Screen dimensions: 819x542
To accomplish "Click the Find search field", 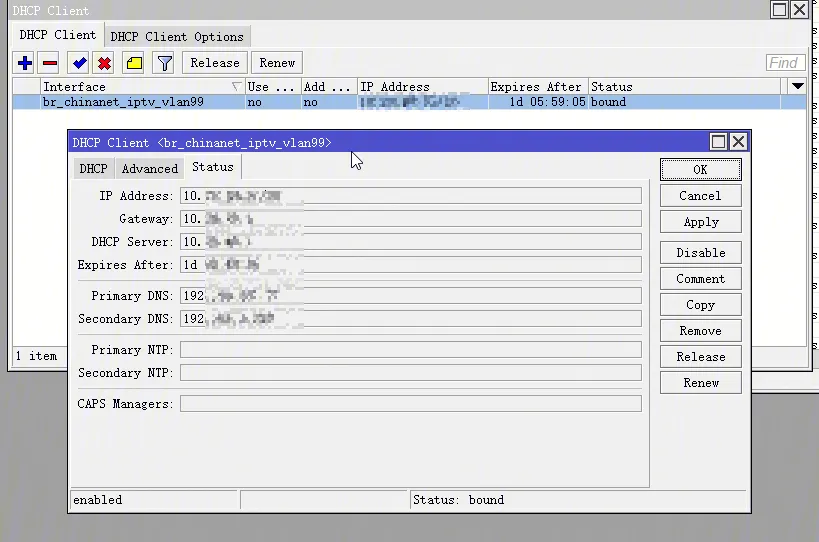I will tap(784, 63).
